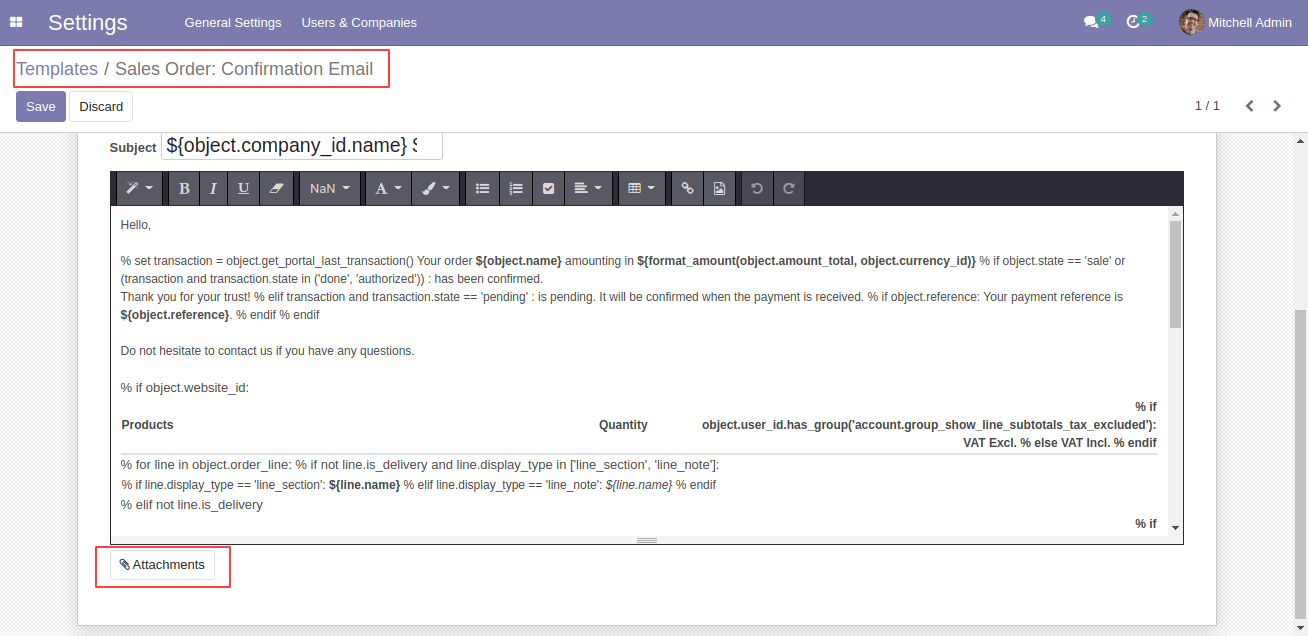Click the checklist icon in the toolbar
1308x636 pixels.
(548, 188)
